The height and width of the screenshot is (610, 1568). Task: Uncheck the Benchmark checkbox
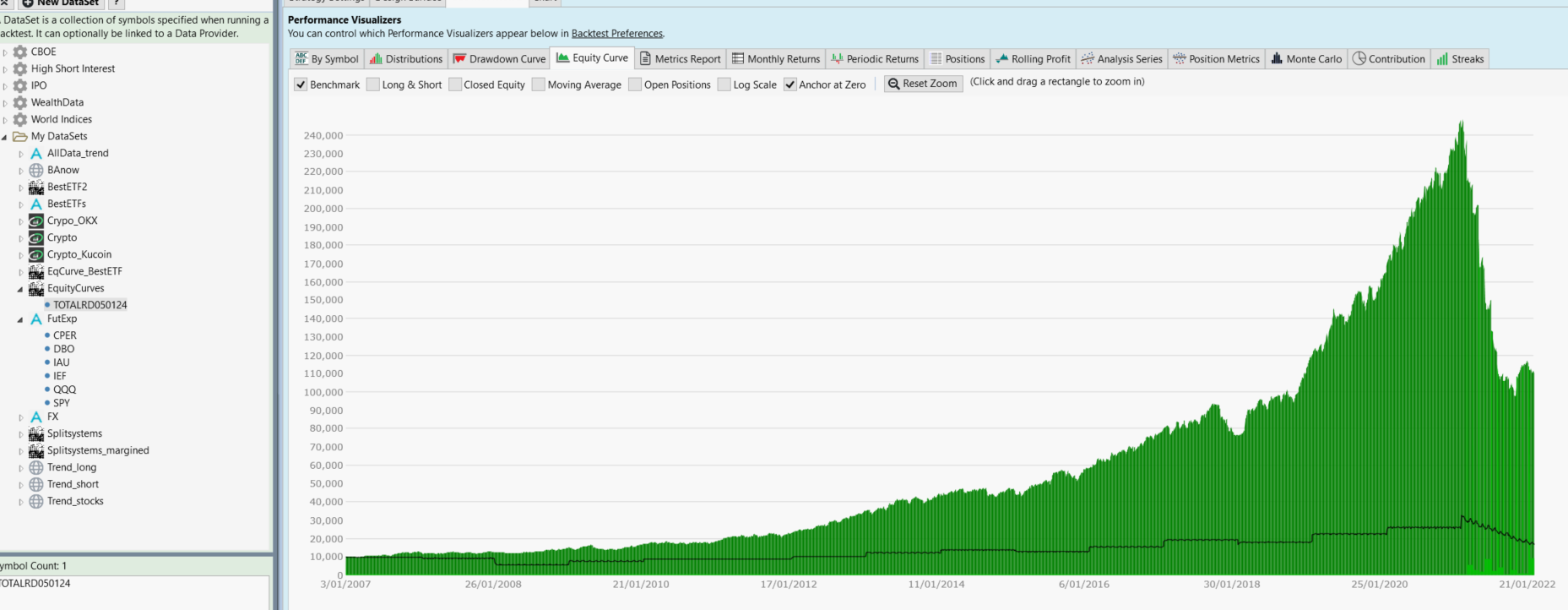tap(301, 84)
